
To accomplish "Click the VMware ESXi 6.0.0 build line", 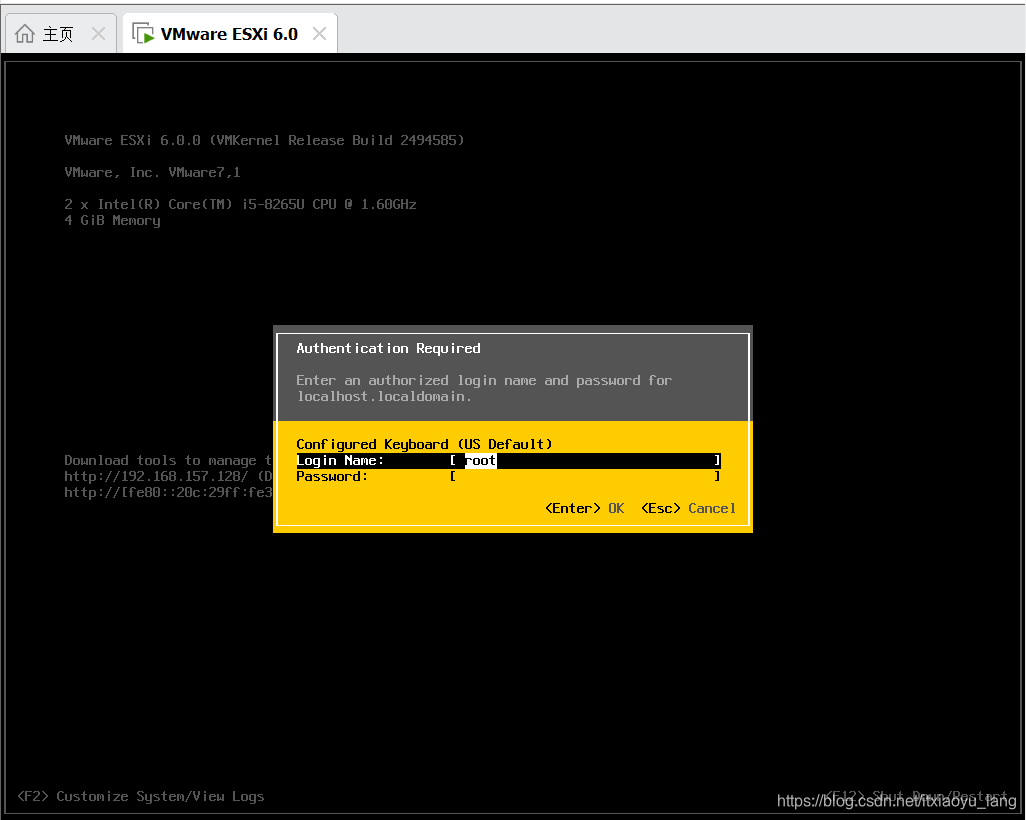I will coord(264,140).
